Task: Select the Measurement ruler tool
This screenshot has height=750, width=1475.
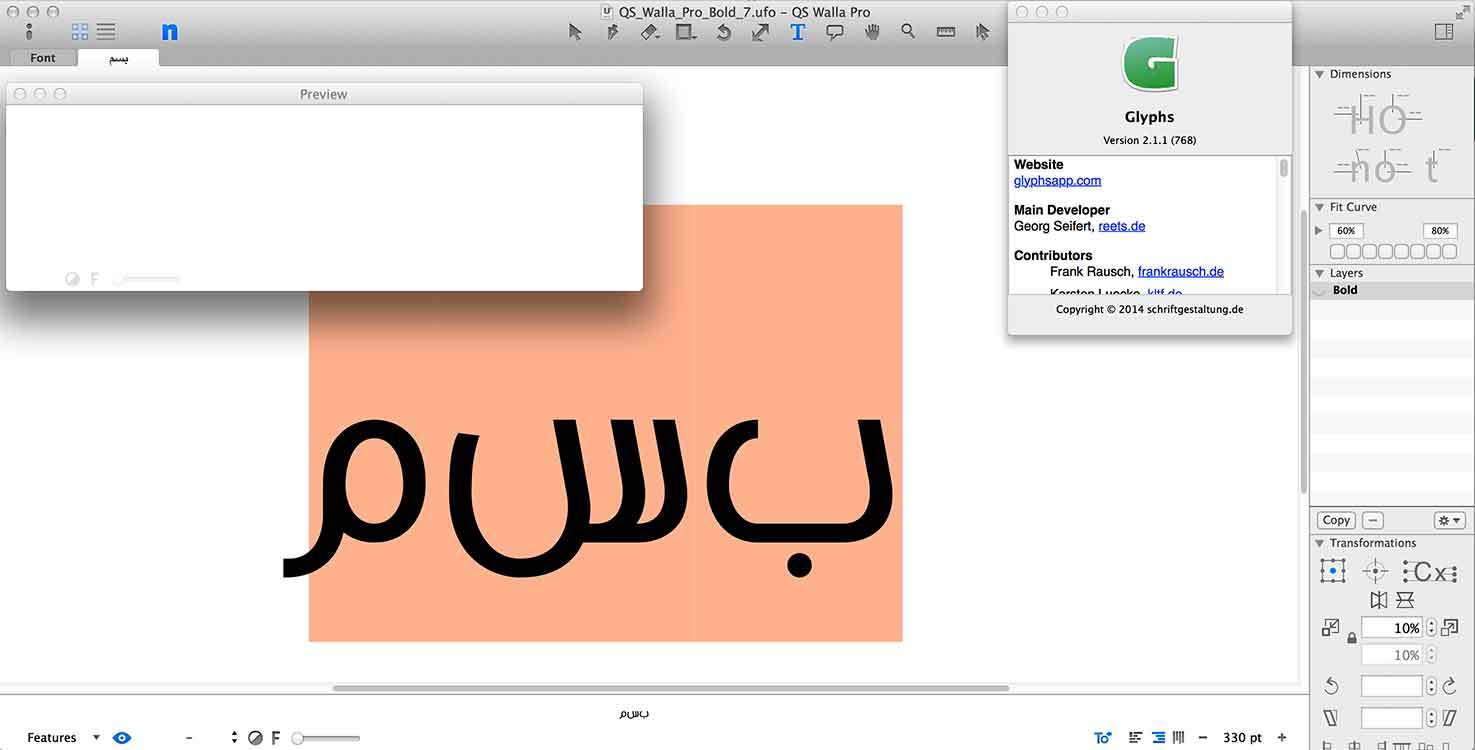Action: [945, 32]
